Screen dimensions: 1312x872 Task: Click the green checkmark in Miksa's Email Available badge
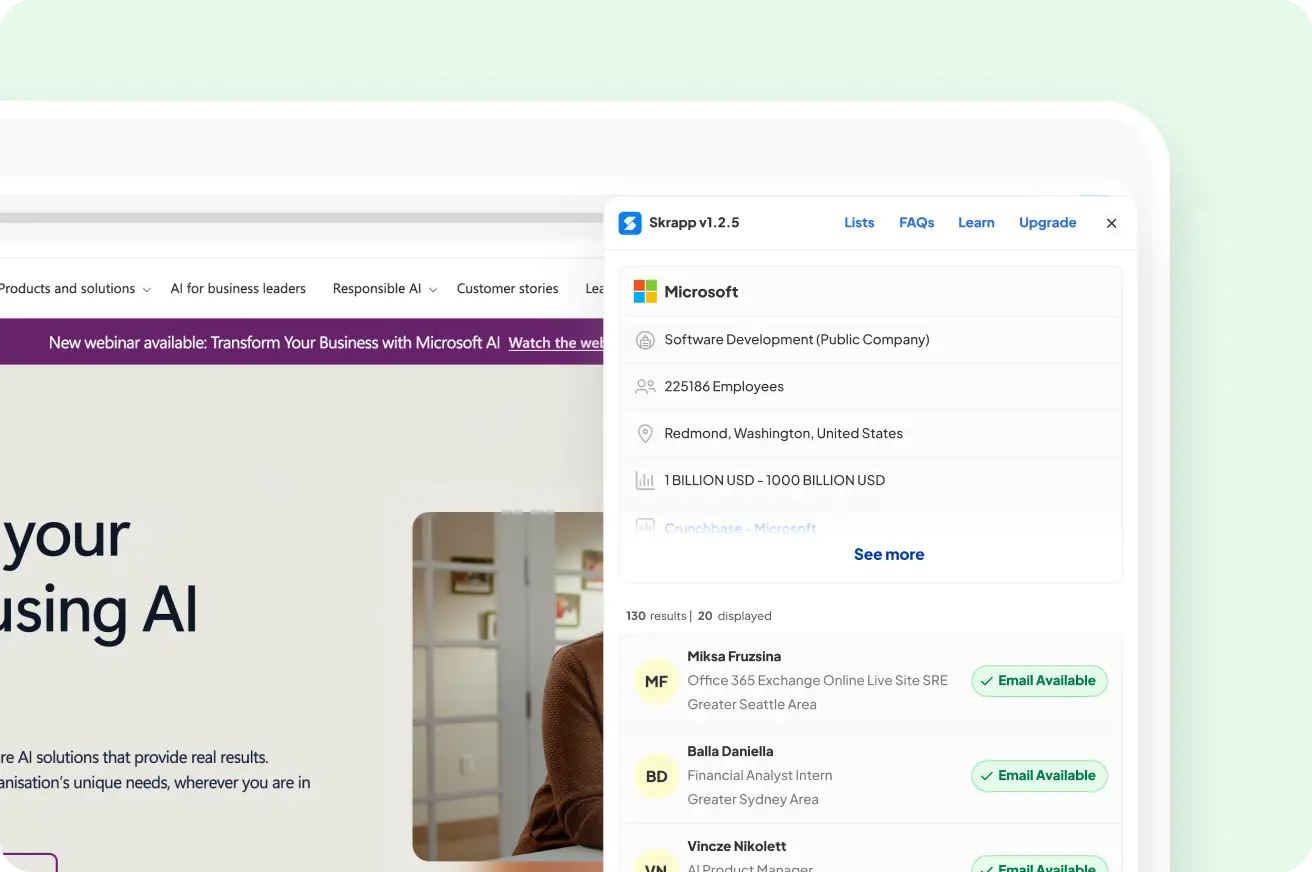click(x=987, y=681)
